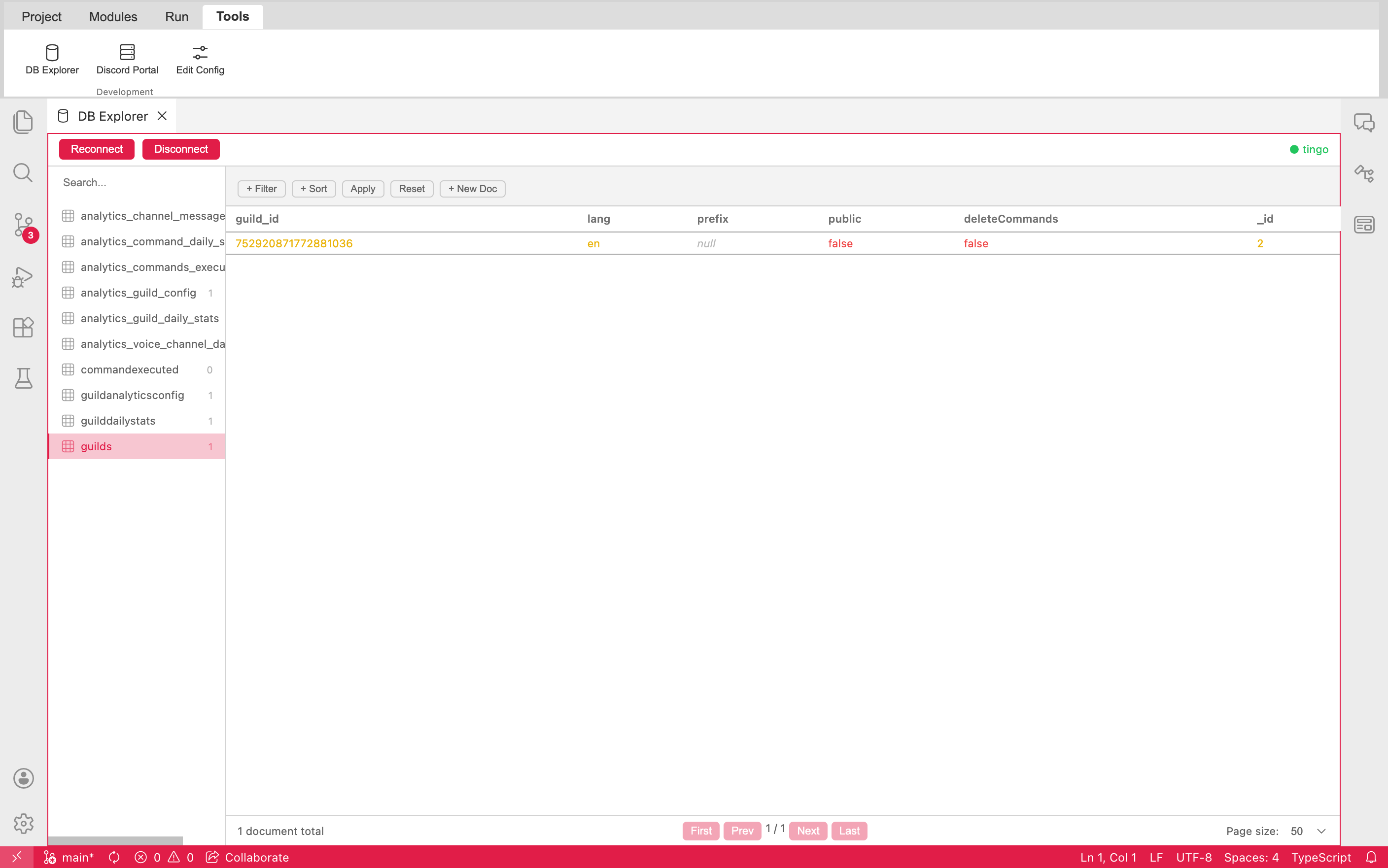
Task: Select guilddailystats collection
Action: (137, 421)
